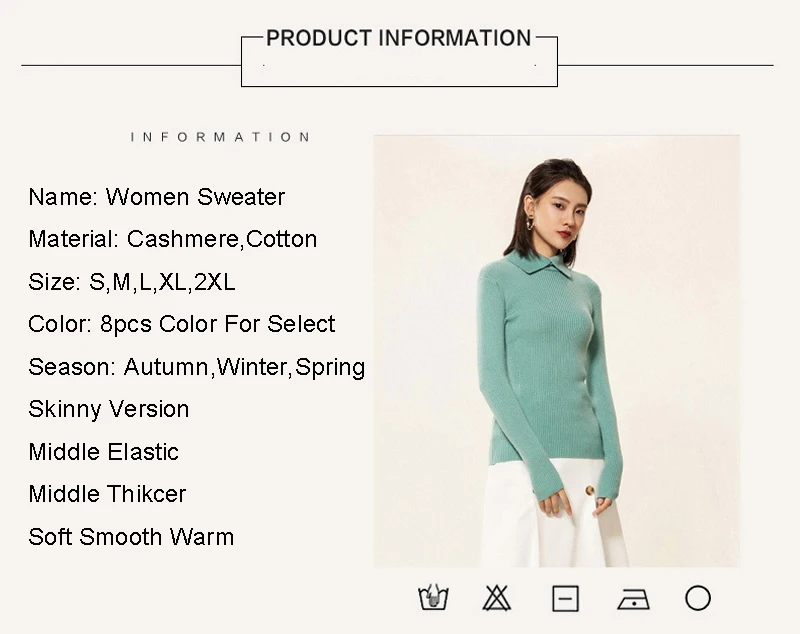Click the Season: Autumn,Winter,Spring line
The image size is (800, 634).
(x=196, y=367)
